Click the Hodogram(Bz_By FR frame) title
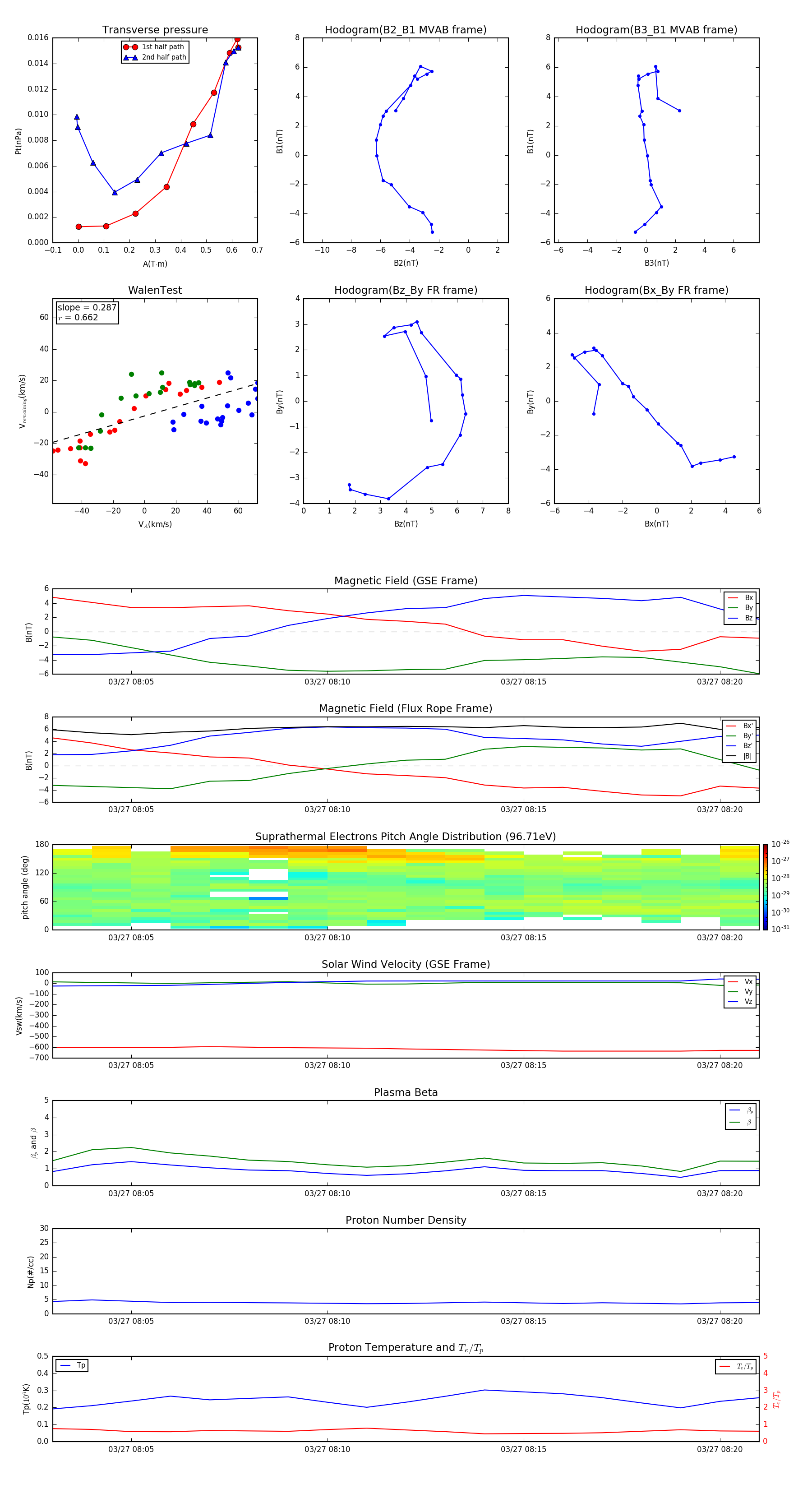Screen dimensions: 812x1489 pyautogui.click(x=406, y=290)
